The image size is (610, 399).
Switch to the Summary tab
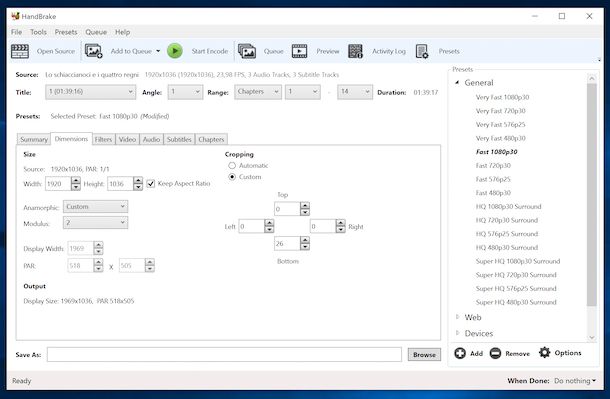[x=34, y=139]
